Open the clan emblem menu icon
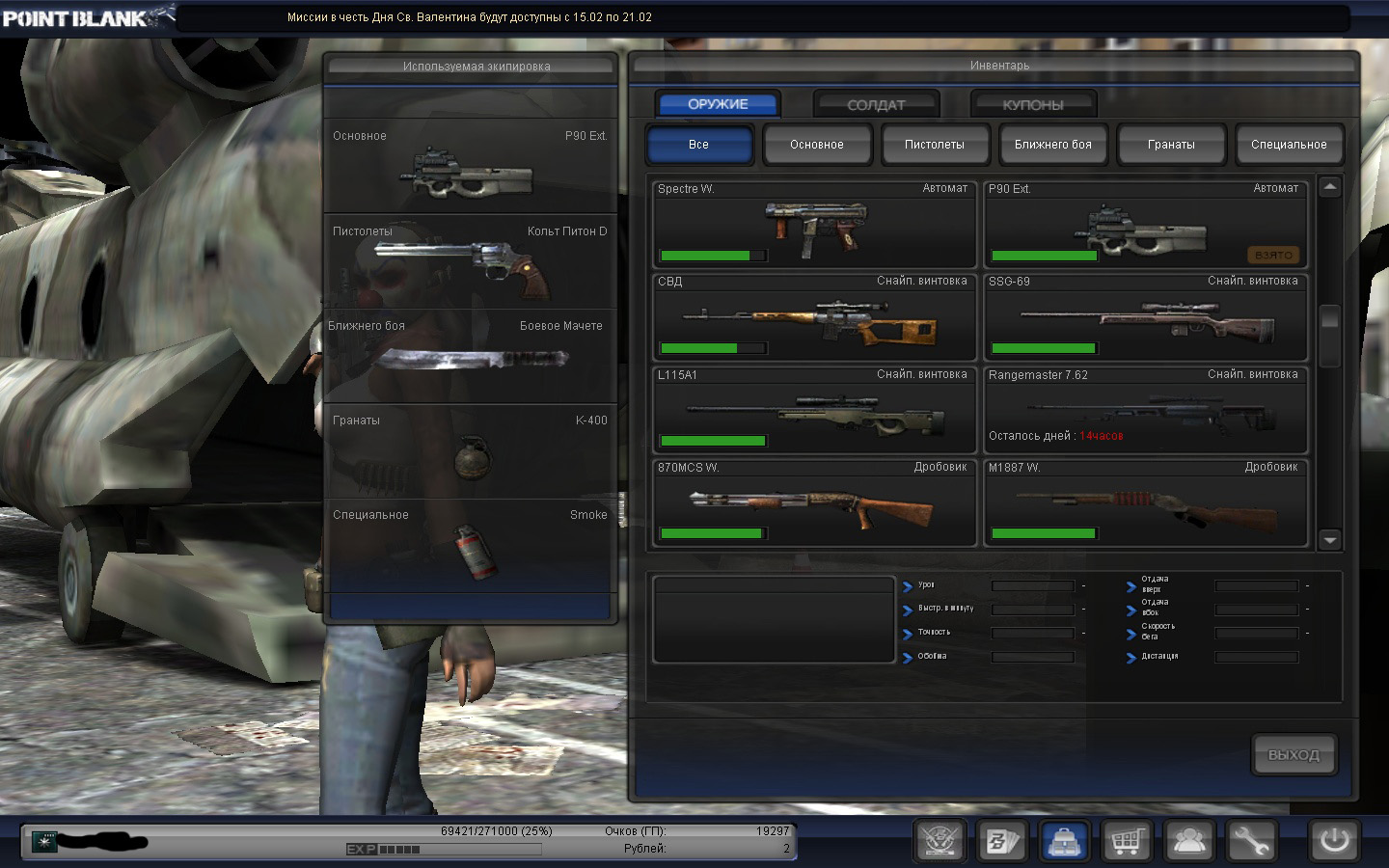Image resolution: width=1389 pixels, height=868 pixels. click(940, 841)
